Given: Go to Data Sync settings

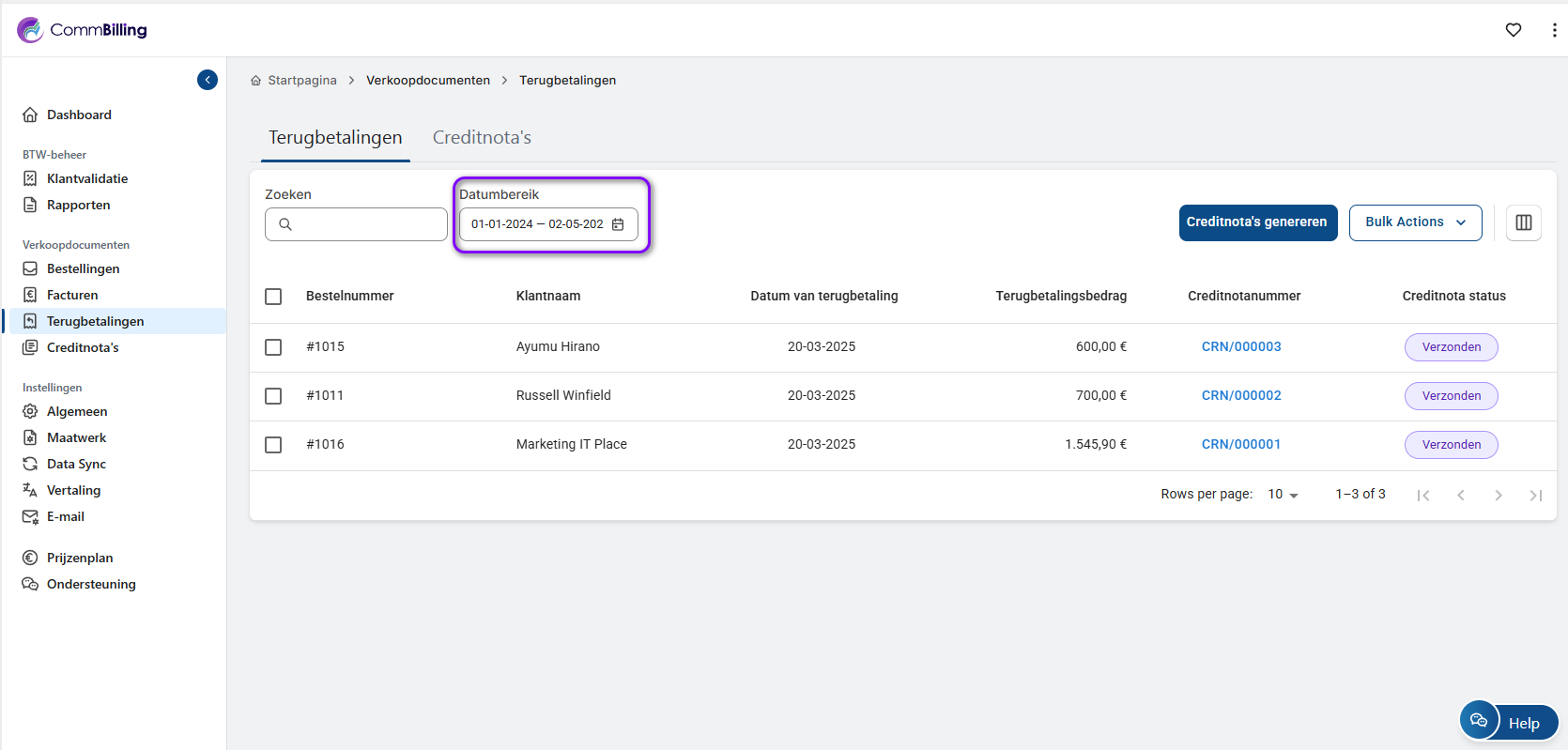Looking at the screenshot, I should click(76, 464).
